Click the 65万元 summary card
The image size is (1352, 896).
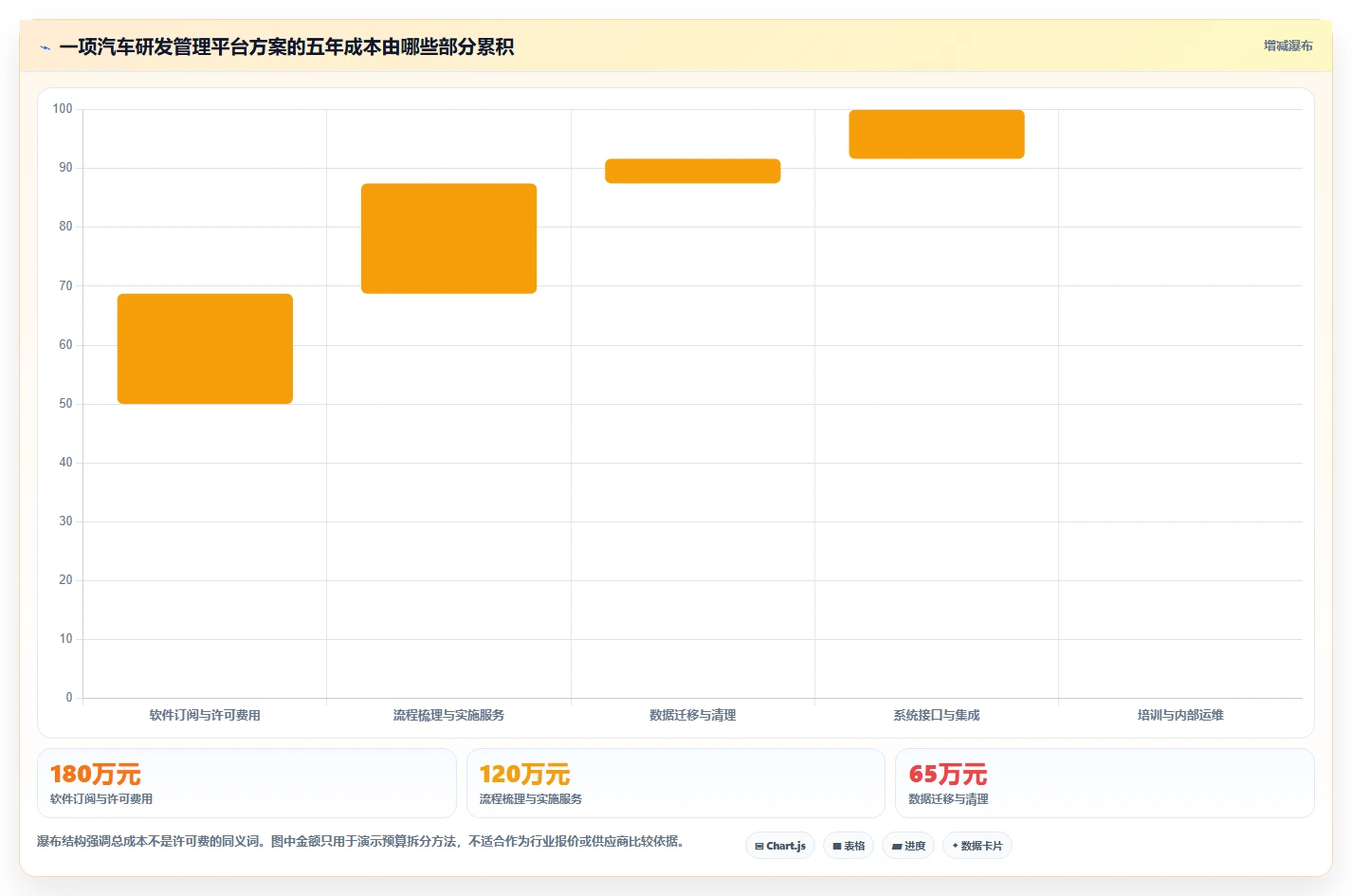click(x=1105, y=783)
